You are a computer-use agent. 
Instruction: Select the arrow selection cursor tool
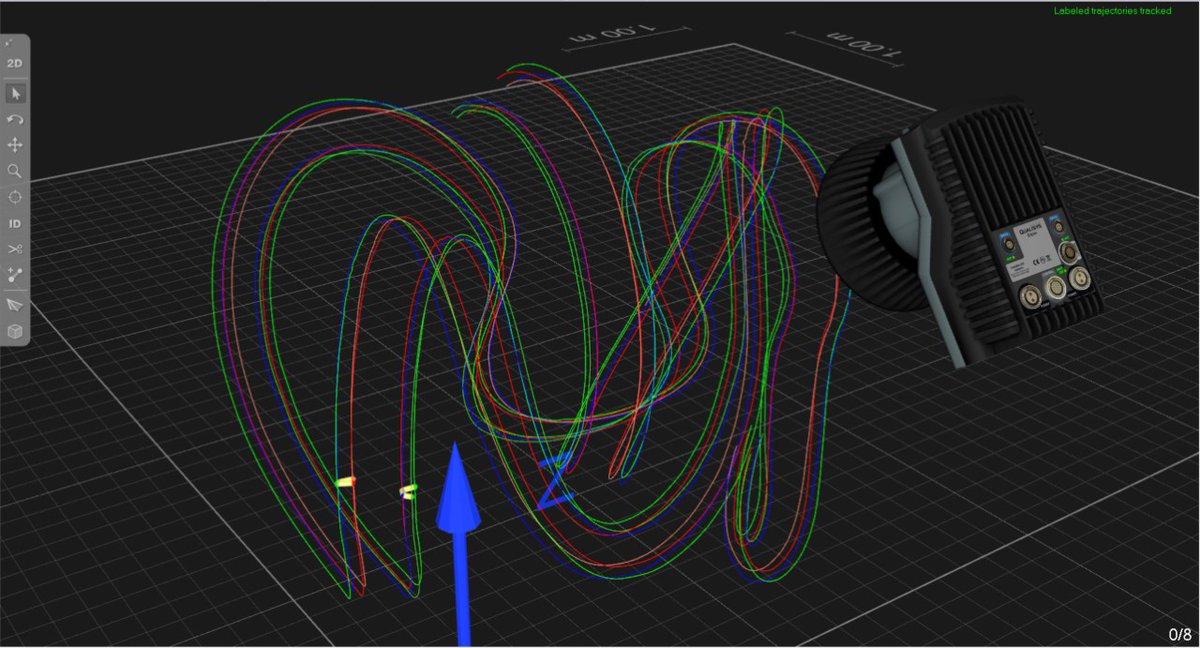[x=15, y=93]
